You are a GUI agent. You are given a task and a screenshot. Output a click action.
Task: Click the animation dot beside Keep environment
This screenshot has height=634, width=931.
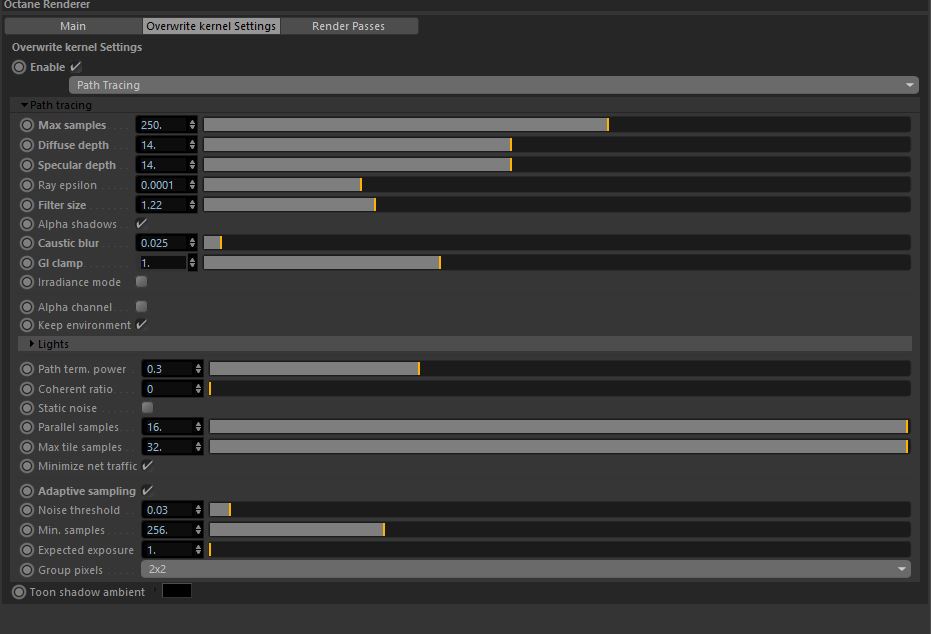pos(27,325)
